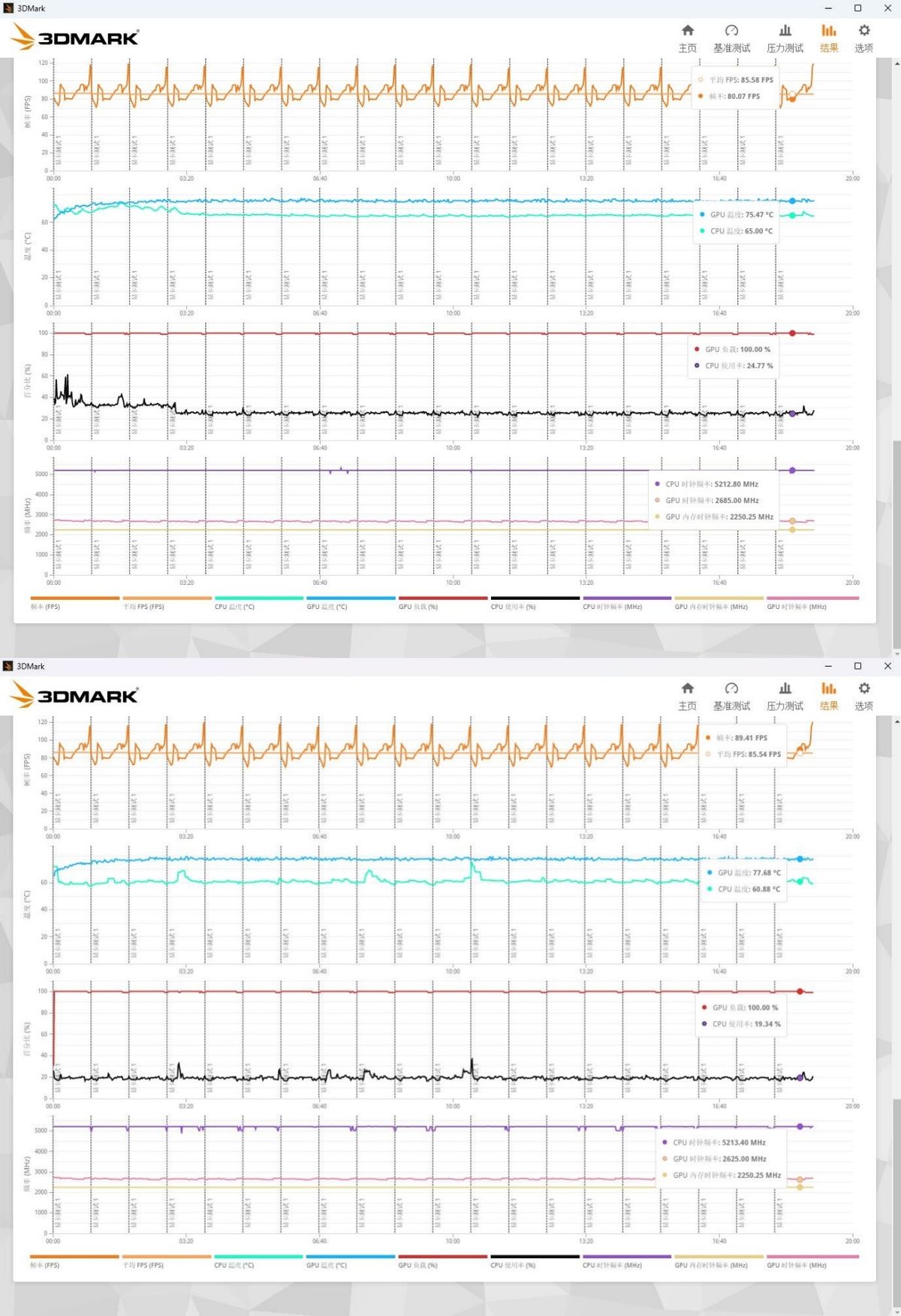901x1316 pixels.
Task: Click 基准测试 gauge icon in upper window
Action: point(731,38)
